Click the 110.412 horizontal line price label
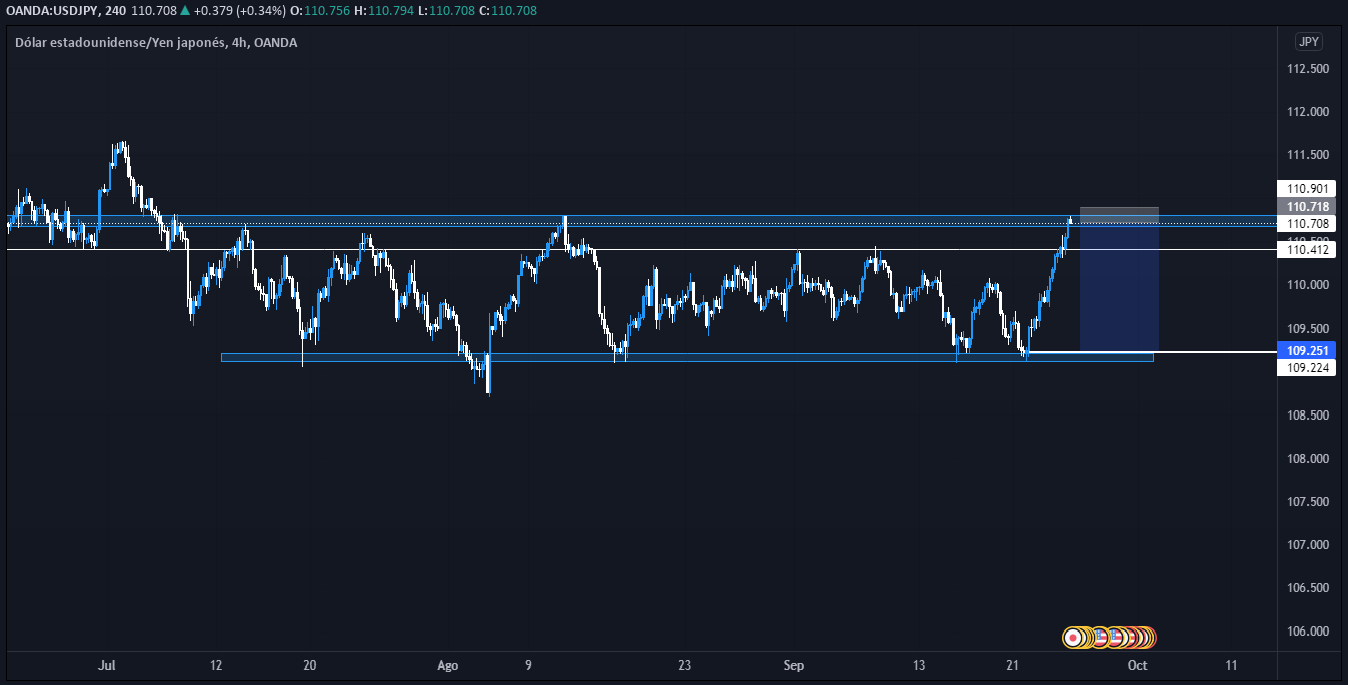 click(1307, 250)
